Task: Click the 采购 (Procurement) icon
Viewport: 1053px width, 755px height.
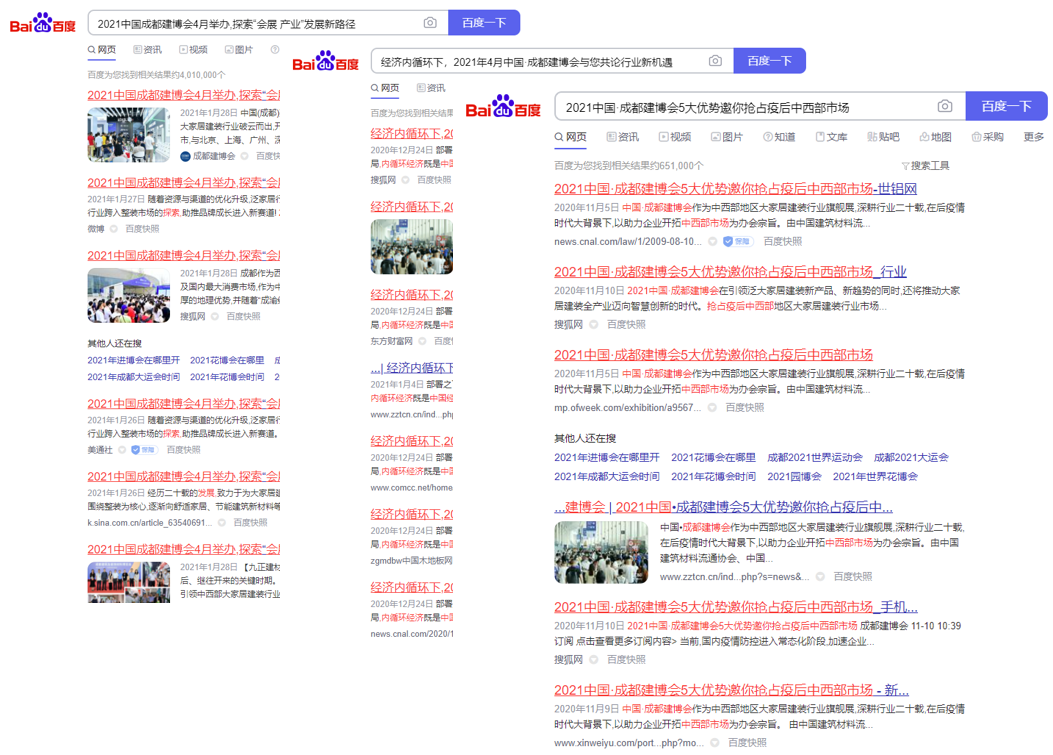Action: coord(977,136)
